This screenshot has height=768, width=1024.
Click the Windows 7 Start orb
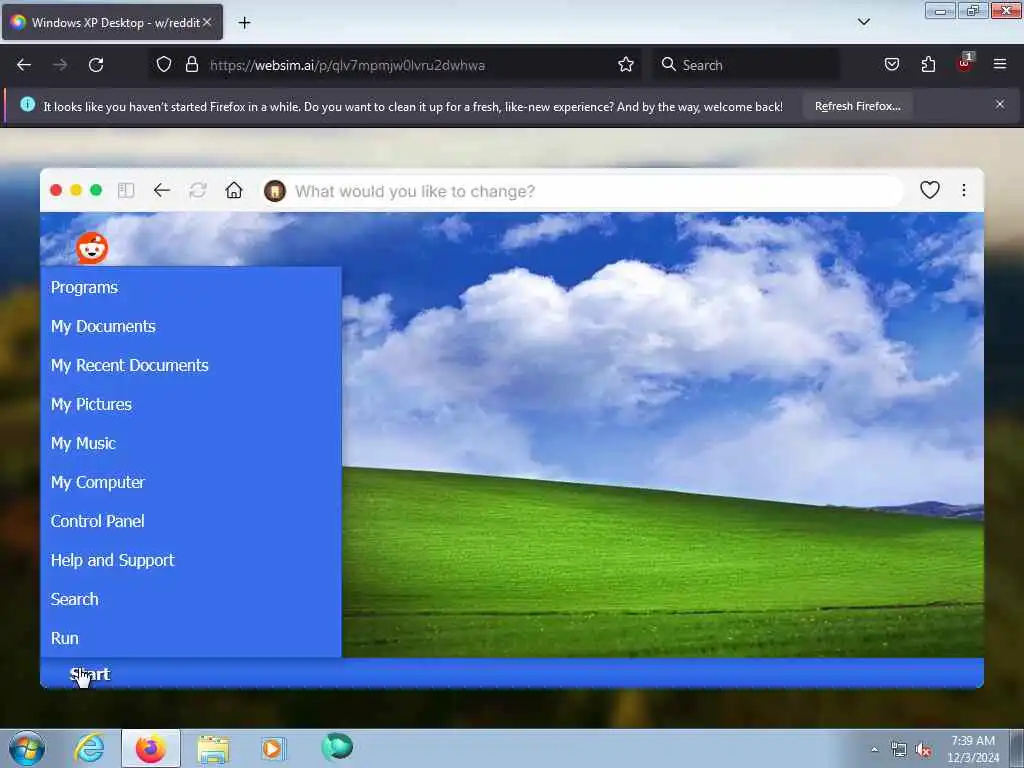[27, 748]
